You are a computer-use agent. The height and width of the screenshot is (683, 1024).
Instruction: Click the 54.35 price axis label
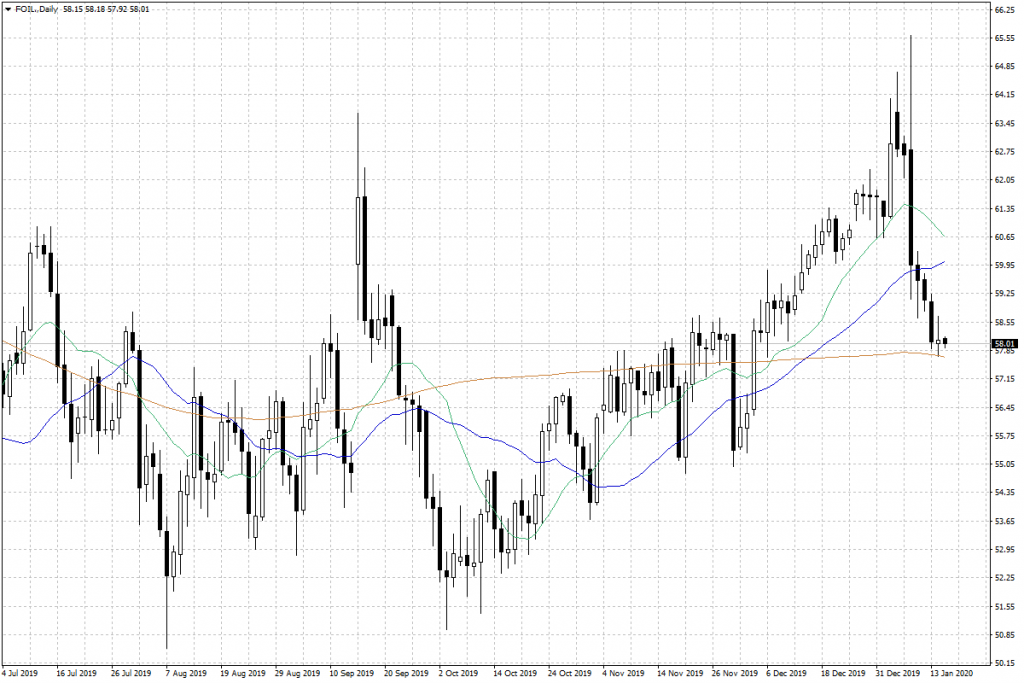point(1004,493)
